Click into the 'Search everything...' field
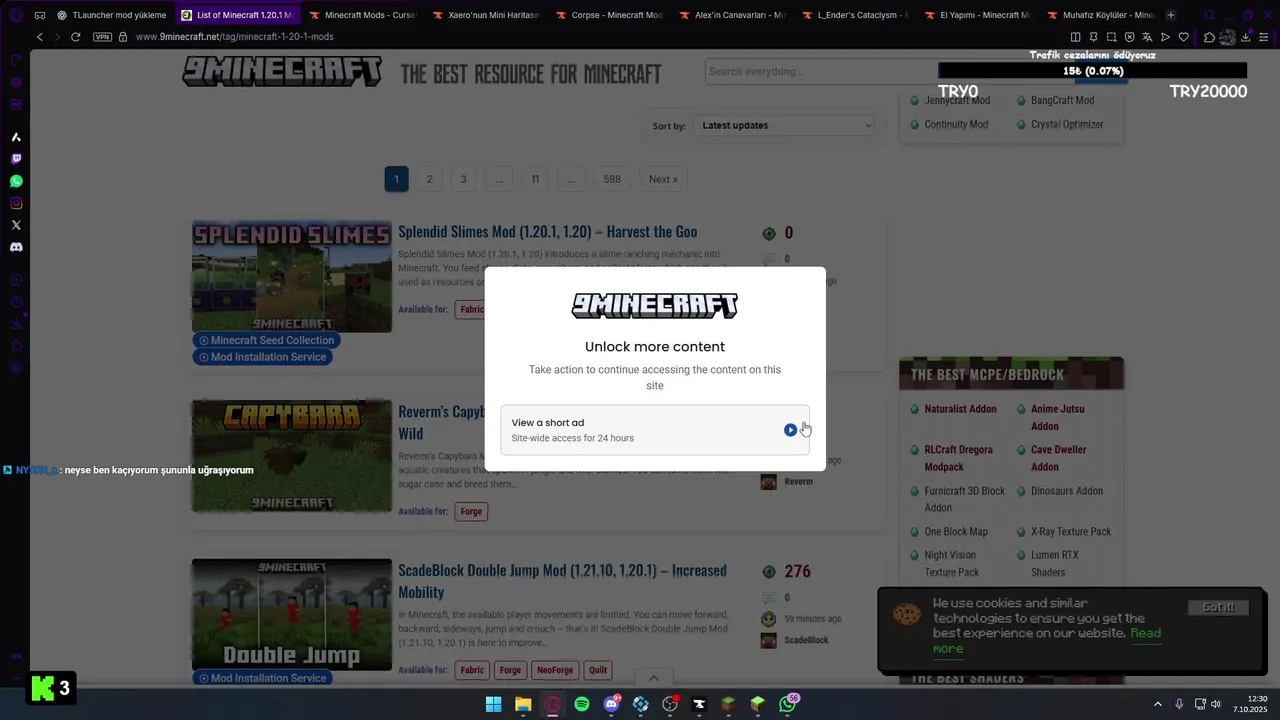 click(x=820, y=71)
